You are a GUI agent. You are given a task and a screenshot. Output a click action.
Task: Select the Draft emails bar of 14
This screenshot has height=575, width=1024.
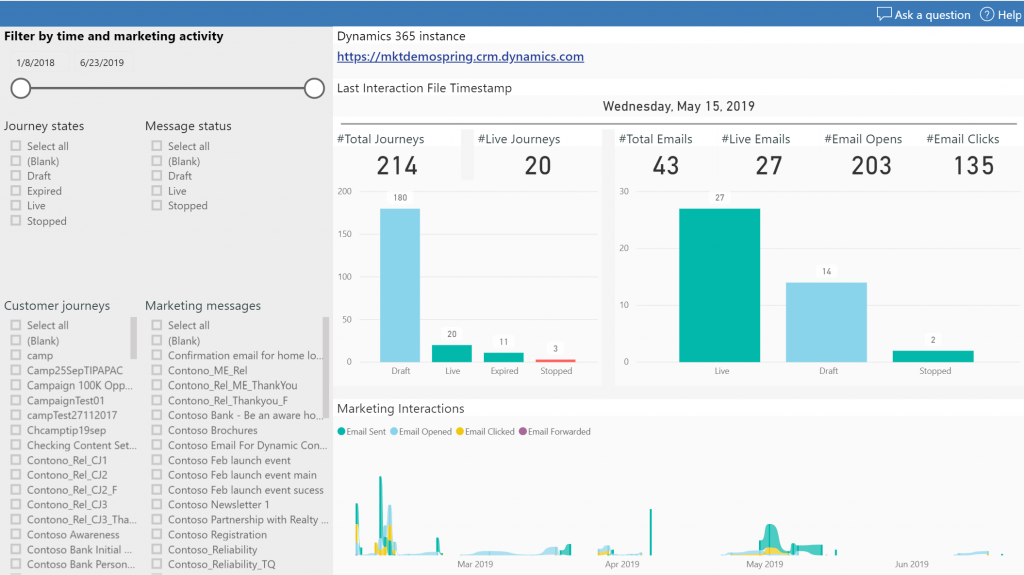click(826, 322)
